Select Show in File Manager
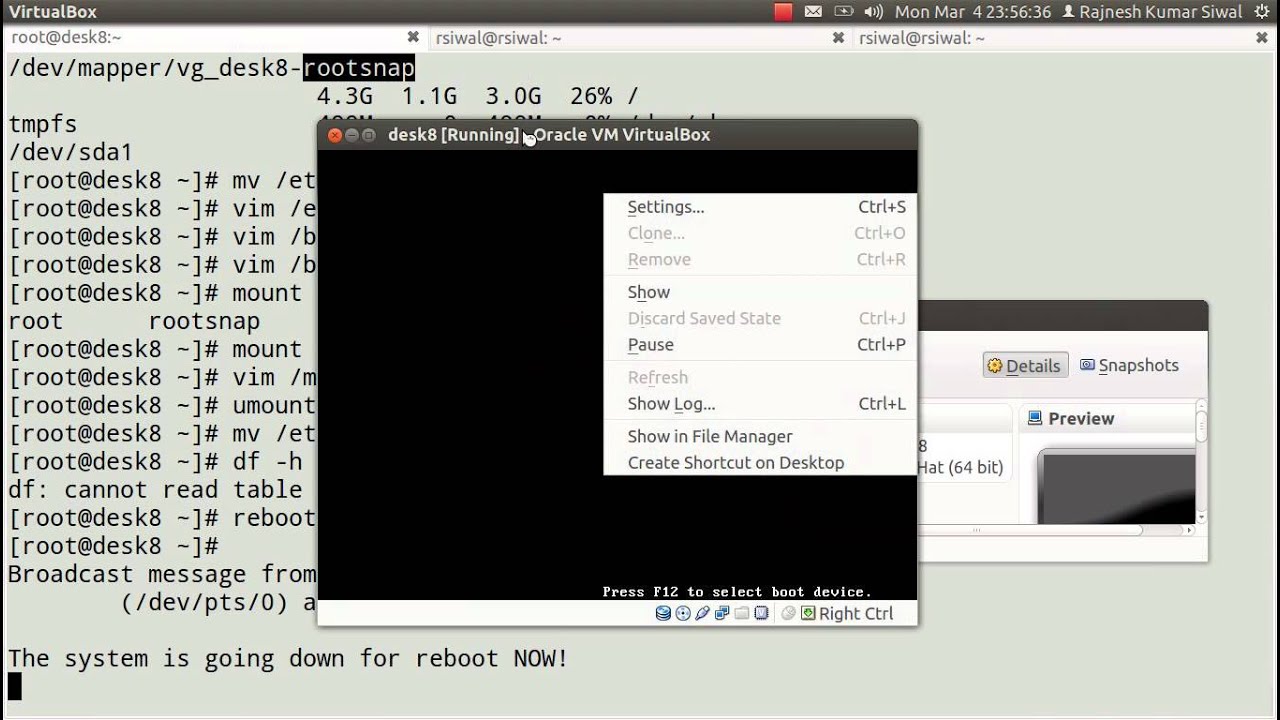 click(760, 436)
